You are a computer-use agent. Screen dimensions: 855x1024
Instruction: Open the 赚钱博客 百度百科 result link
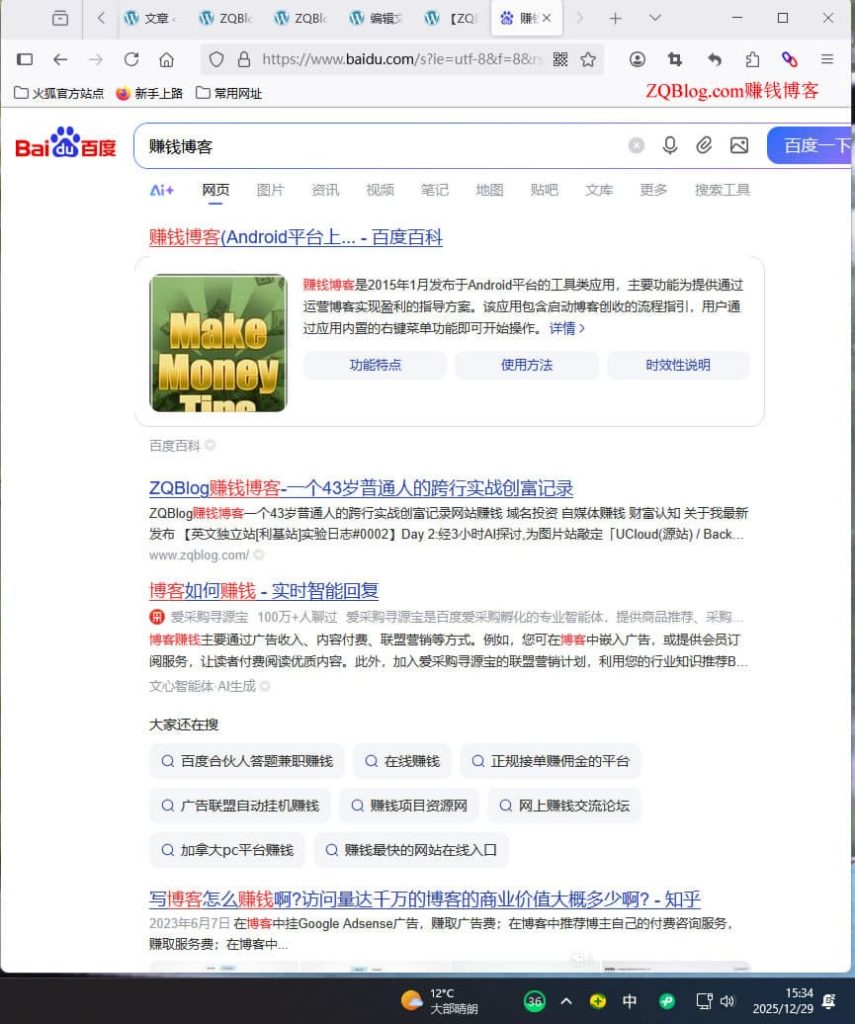click(x=296, y=237)
